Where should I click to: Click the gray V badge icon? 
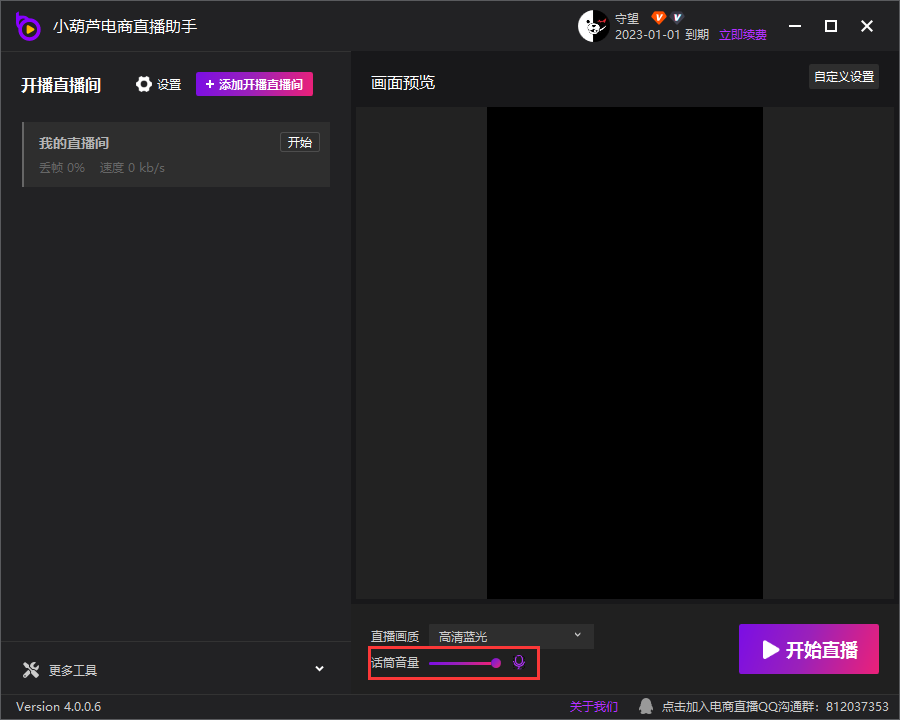677,18
